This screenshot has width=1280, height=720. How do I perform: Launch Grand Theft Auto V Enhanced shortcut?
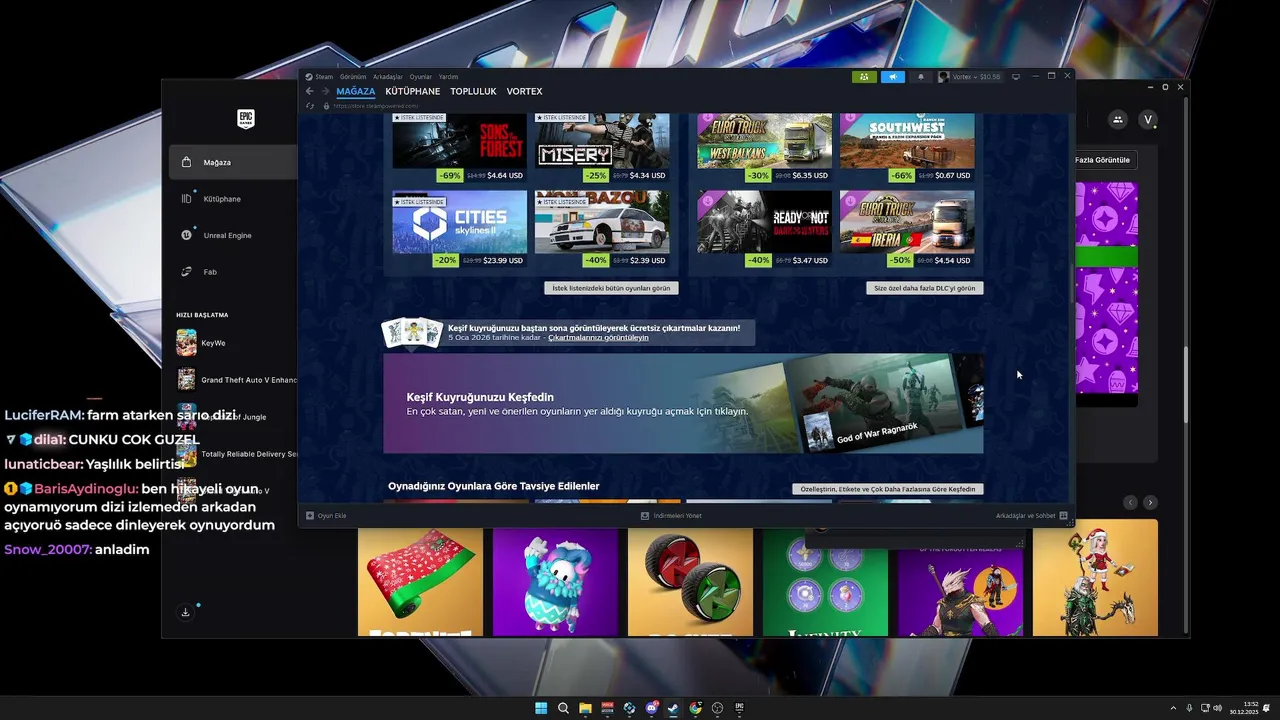point(237,379)
